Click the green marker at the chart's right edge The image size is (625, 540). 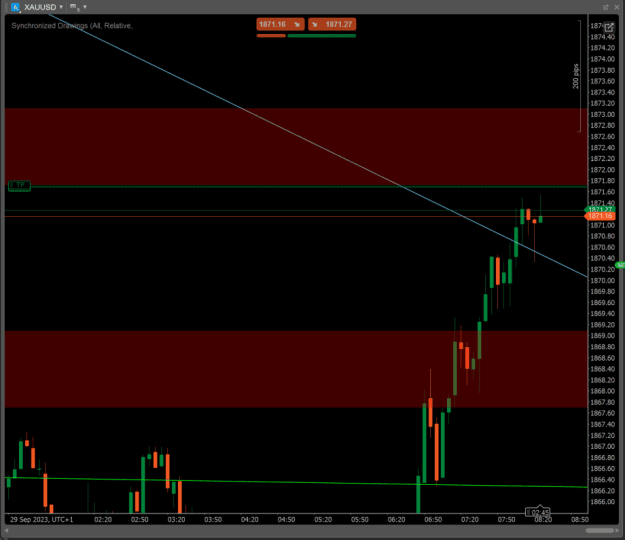coord(620,265)
